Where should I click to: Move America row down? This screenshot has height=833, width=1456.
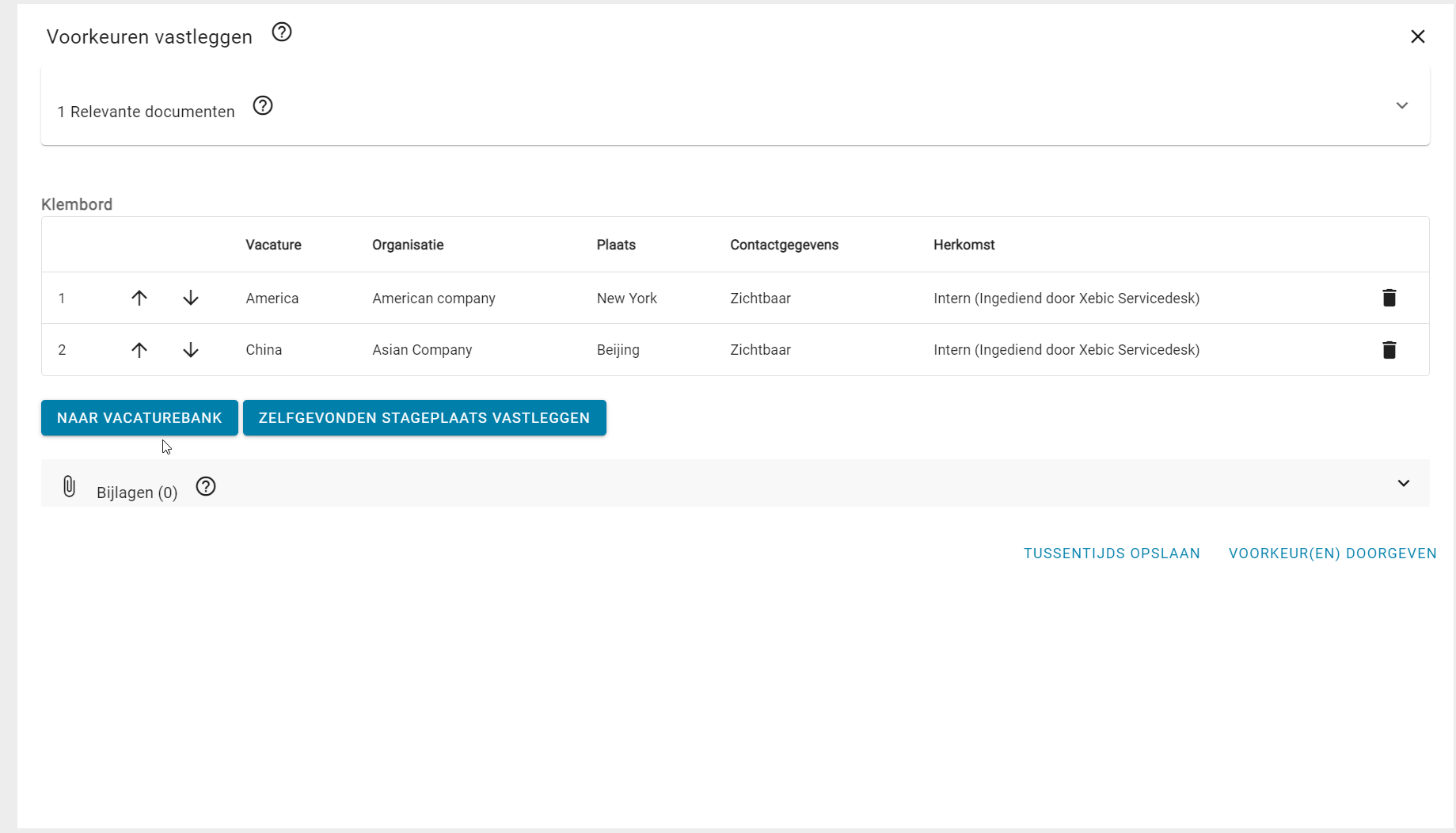(191, 298)
